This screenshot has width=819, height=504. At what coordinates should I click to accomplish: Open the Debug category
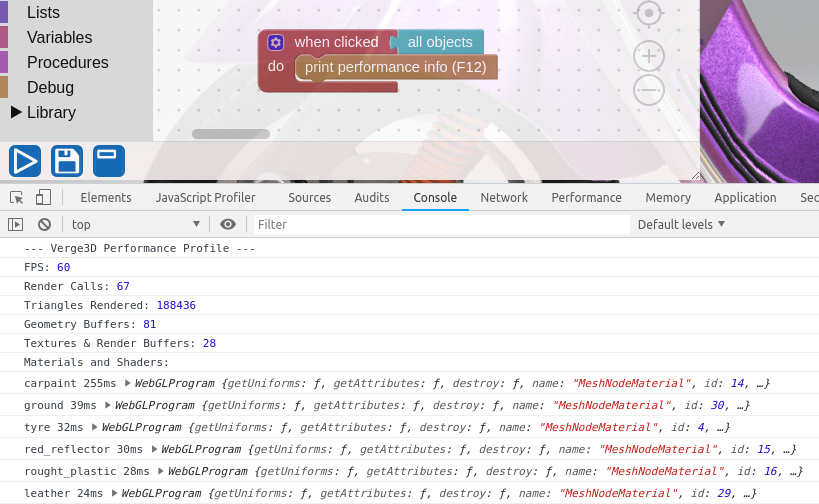50,87
